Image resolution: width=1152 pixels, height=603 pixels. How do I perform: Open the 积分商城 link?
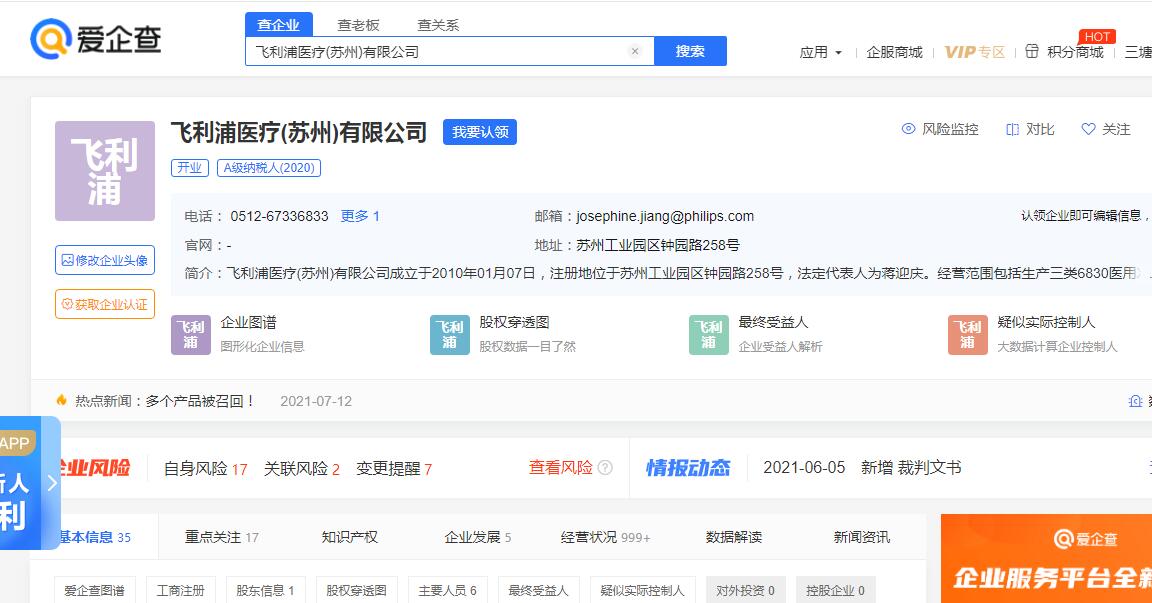[1076, 52]
